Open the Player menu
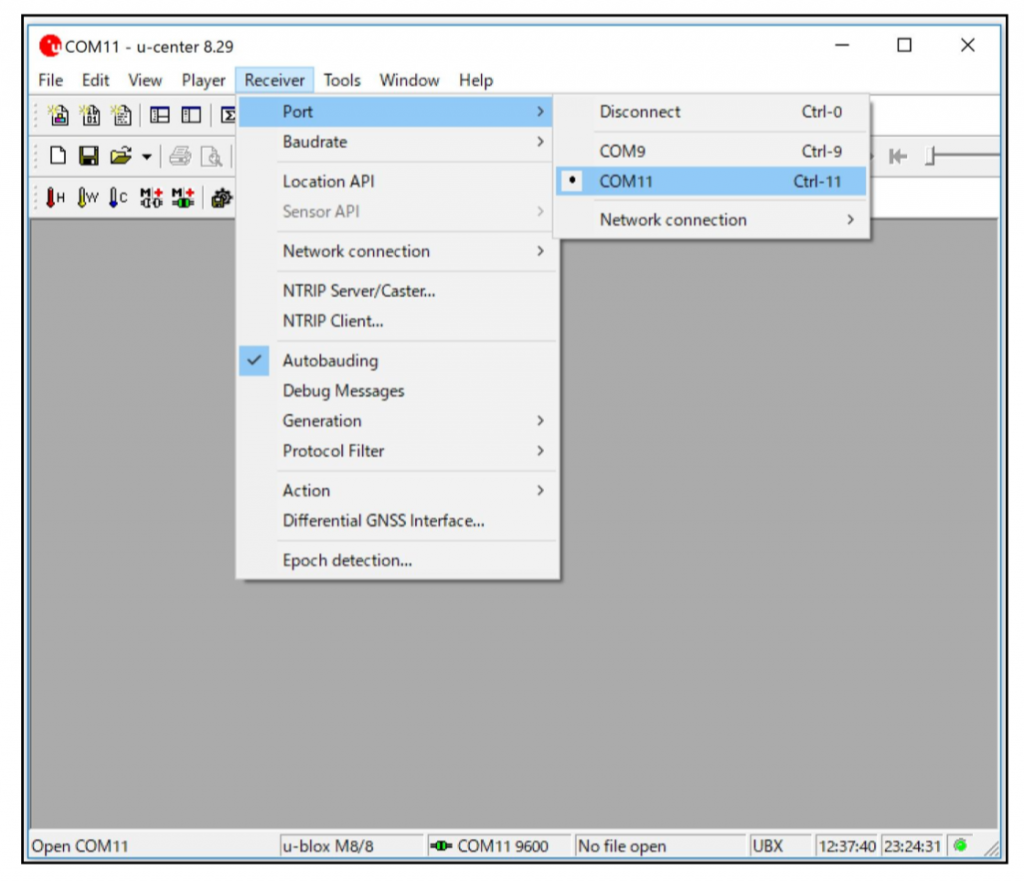This screenshot has height=881, width=1024. click(x=204, y=80)
